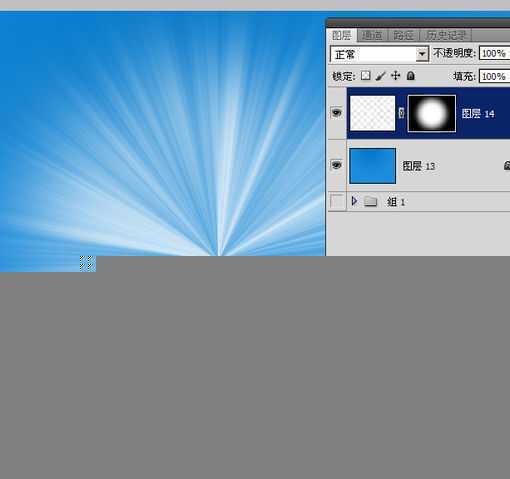The height and width of the screenshot is (479, 510).
Task: Toggle the mask link icon on 图层 14
Action: [x=401, y=113]
